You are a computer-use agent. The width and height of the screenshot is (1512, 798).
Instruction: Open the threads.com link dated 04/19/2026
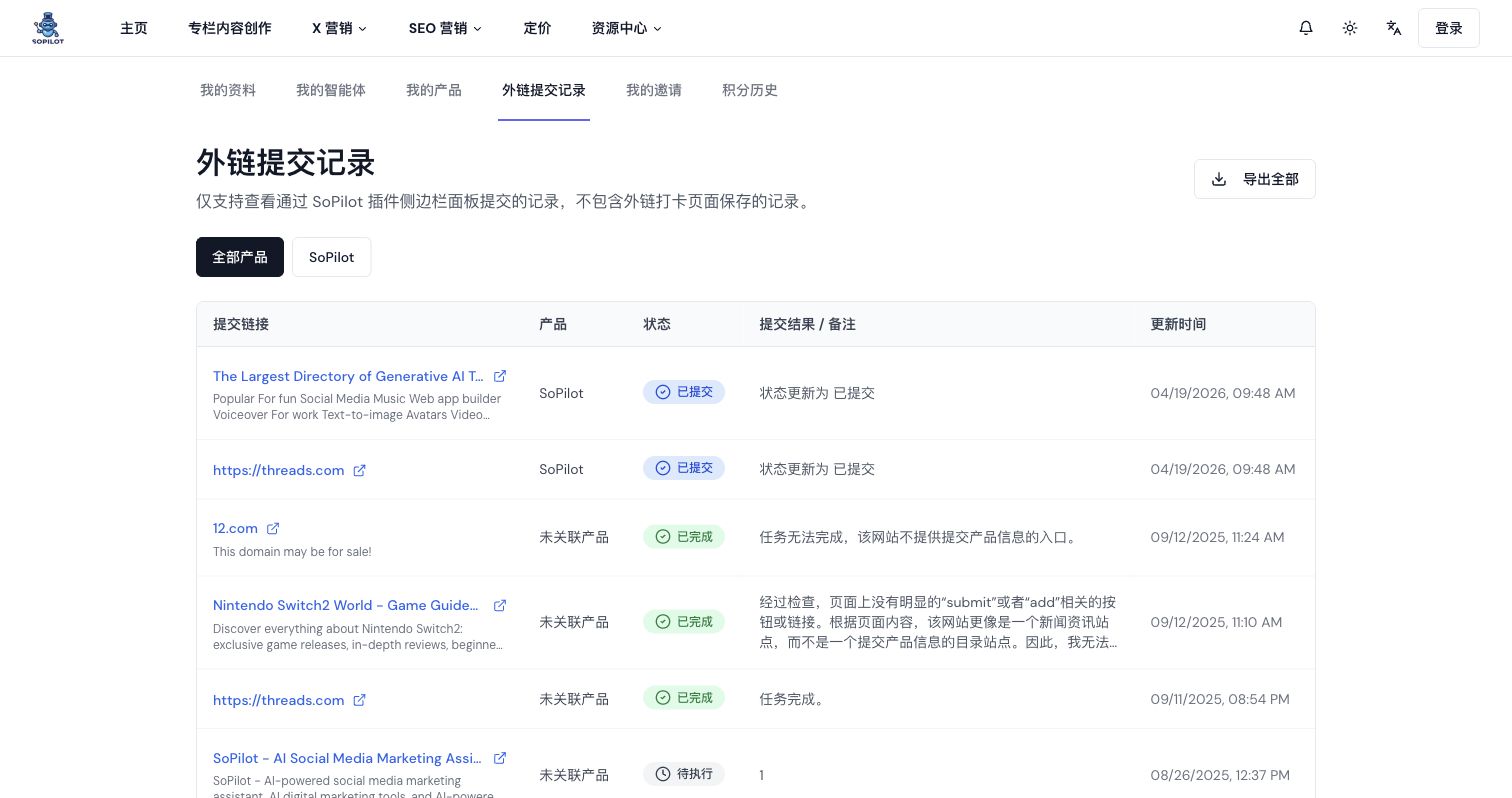279,470
